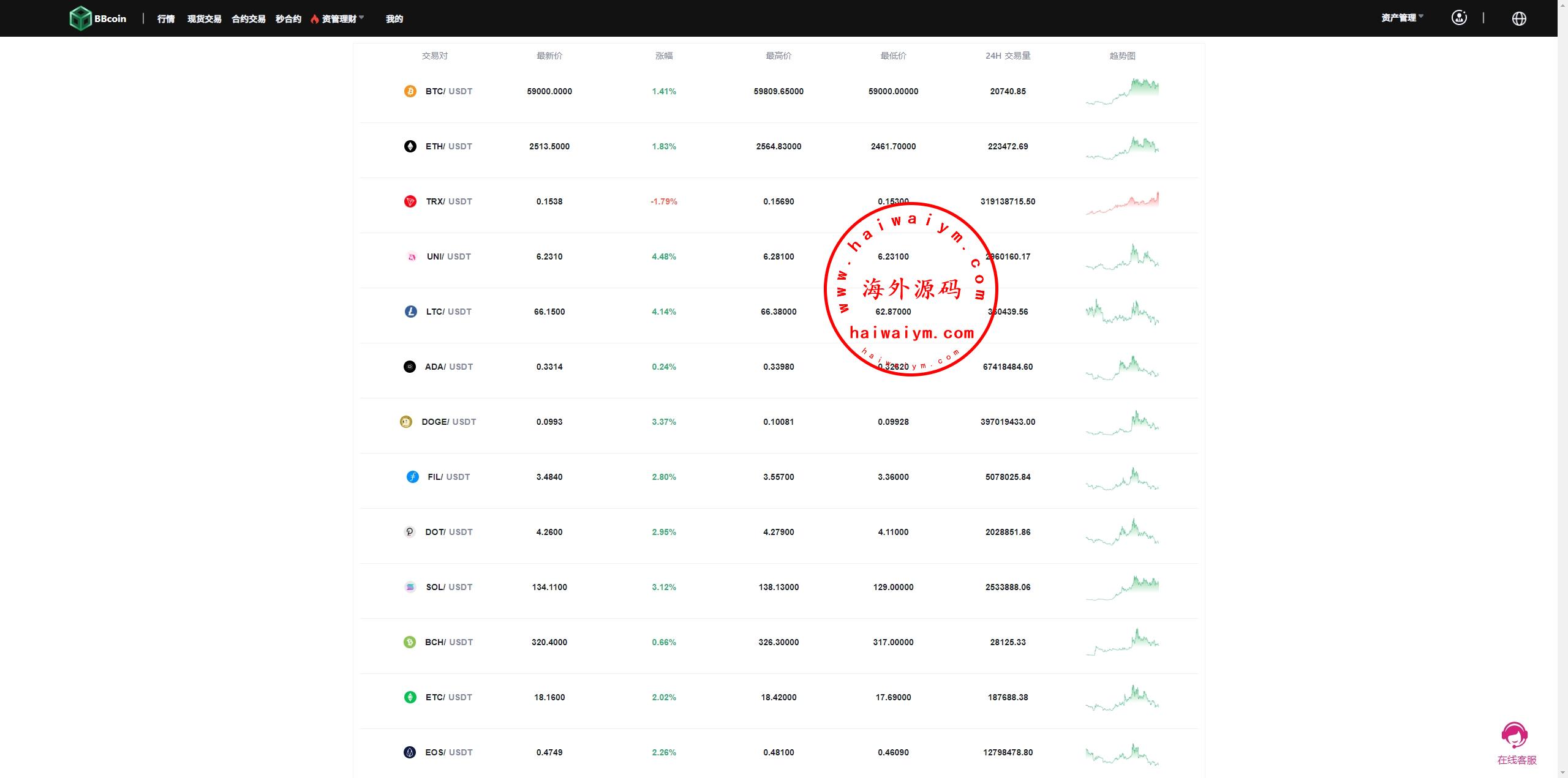
Task: Click the BBcoin cube logo
Action: tap(80, 18)
